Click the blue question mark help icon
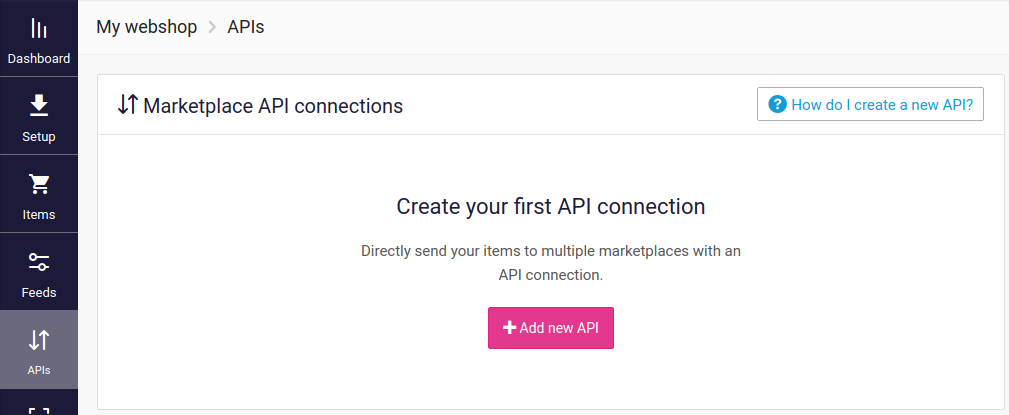This screenshot has width=1009, height=415. 777,104
